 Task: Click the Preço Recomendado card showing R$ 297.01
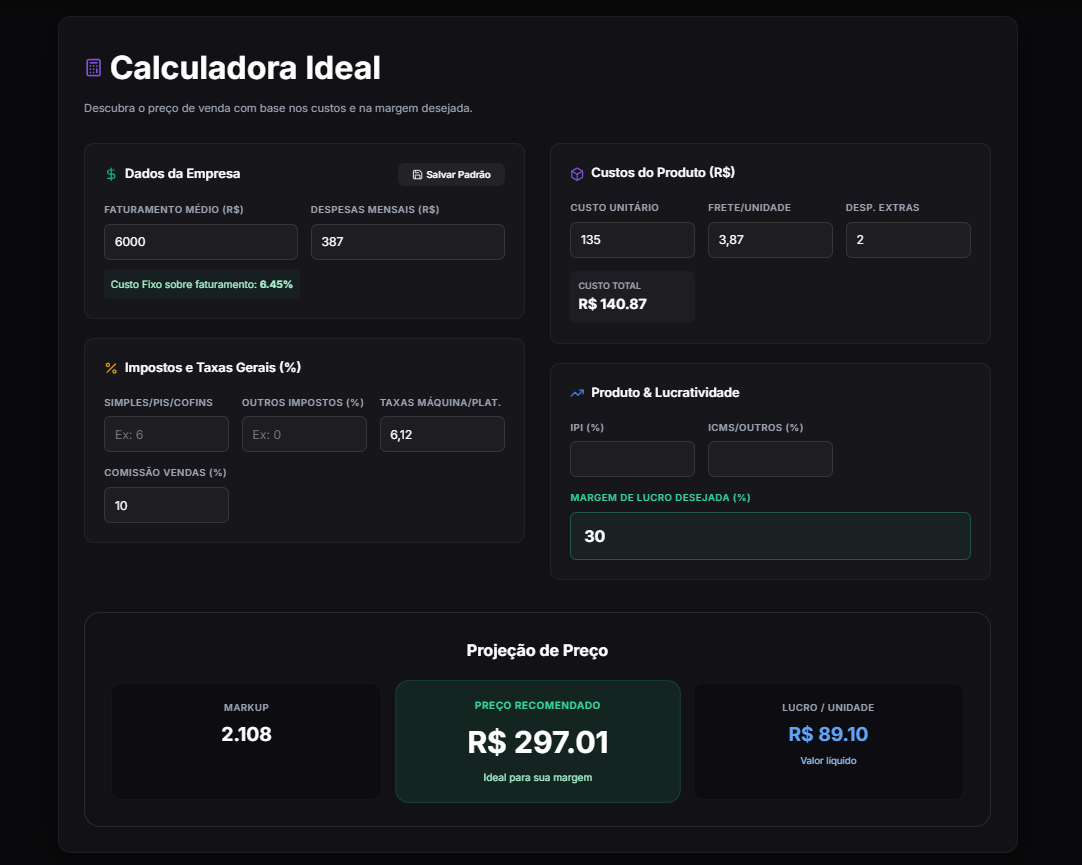(x=537, y=740)
